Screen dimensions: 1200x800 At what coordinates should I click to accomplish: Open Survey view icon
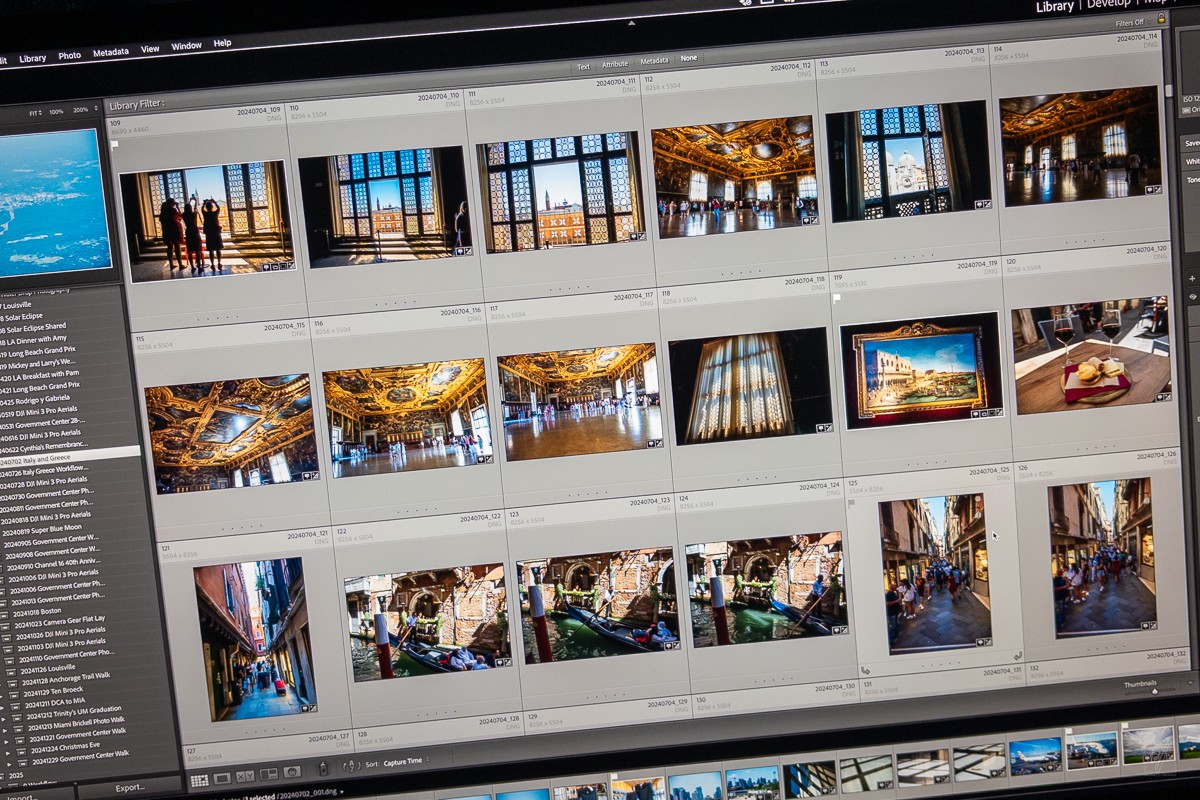pos(268,774)
